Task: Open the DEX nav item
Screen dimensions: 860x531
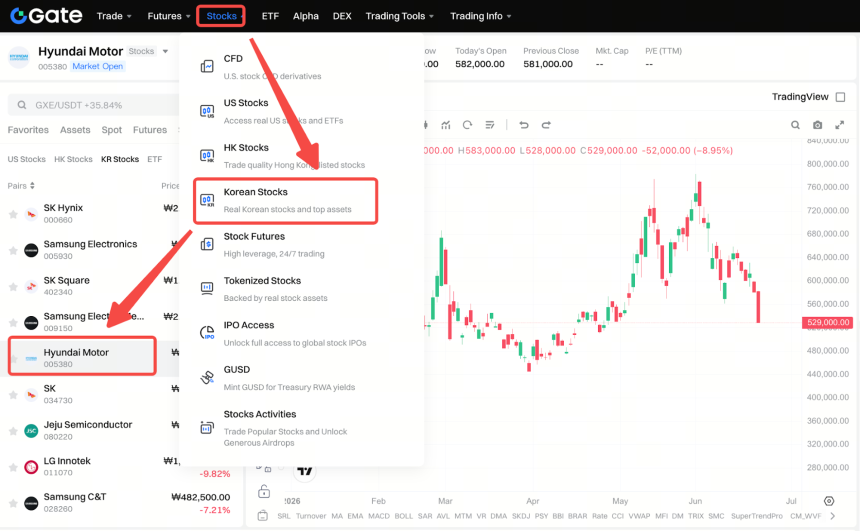Action: point(342,16)
